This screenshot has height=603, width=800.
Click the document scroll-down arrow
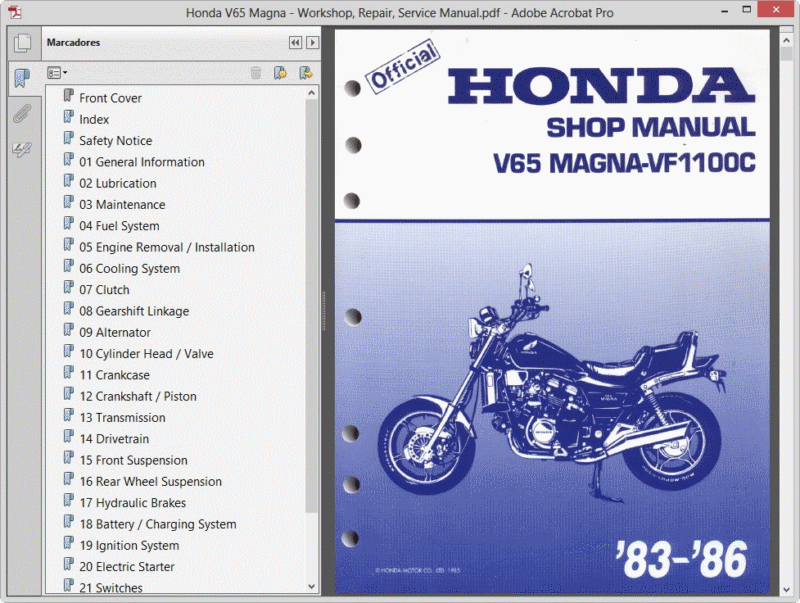786,590
